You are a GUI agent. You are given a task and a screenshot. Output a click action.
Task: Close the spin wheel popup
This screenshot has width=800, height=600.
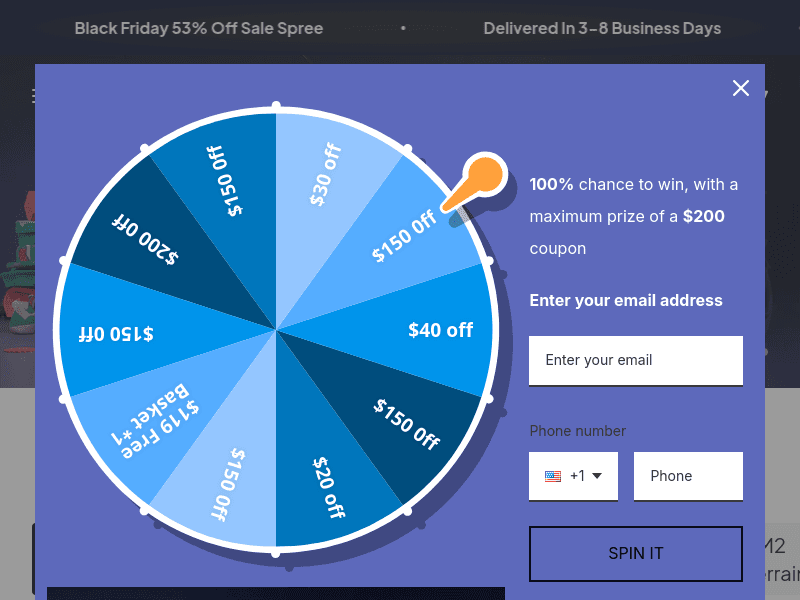pyautogui.click(x=741, y=88)
